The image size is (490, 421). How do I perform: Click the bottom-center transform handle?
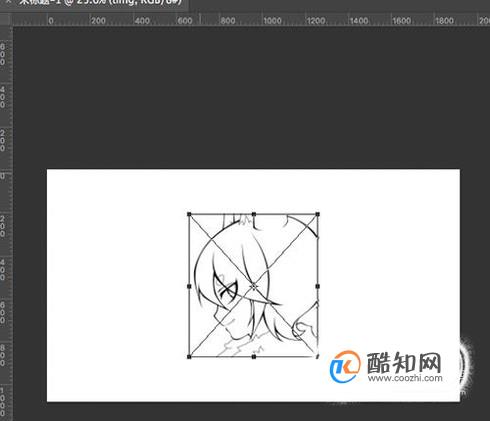[x=254, y=357]
